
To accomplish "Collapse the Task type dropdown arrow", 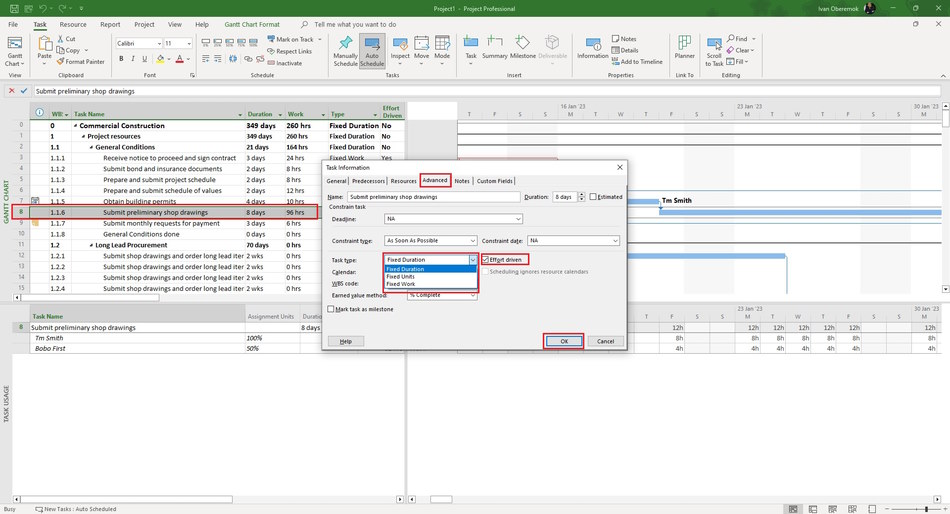I will [473, 259].
